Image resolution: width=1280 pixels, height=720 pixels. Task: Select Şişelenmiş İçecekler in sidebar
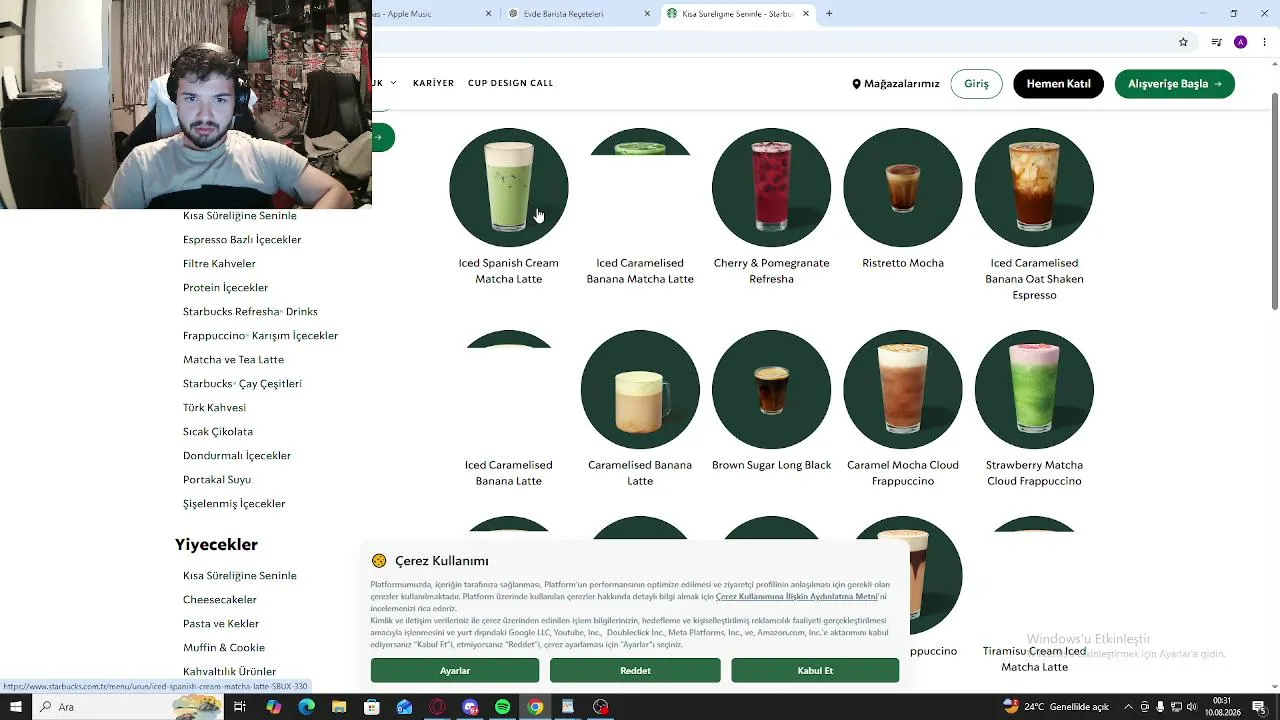point(234,503)
